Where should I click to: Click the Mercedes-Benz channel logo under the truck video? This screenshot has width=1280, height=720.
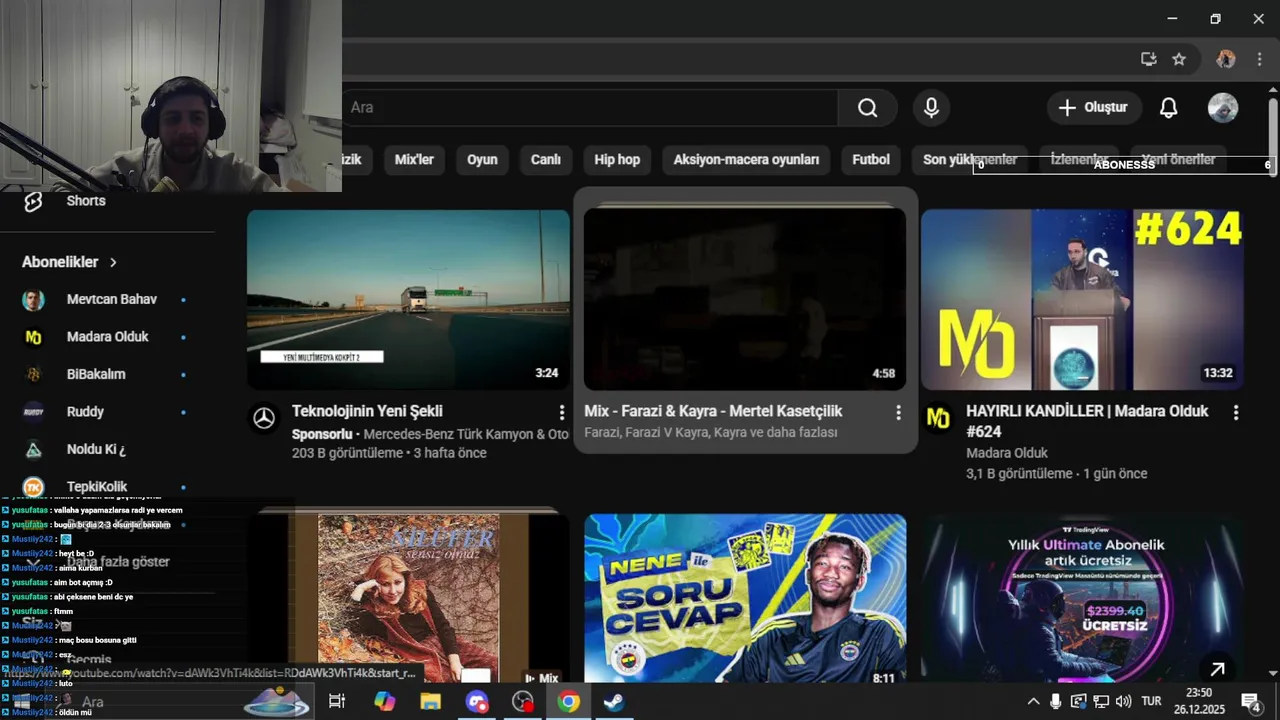[x=264, y=419]
